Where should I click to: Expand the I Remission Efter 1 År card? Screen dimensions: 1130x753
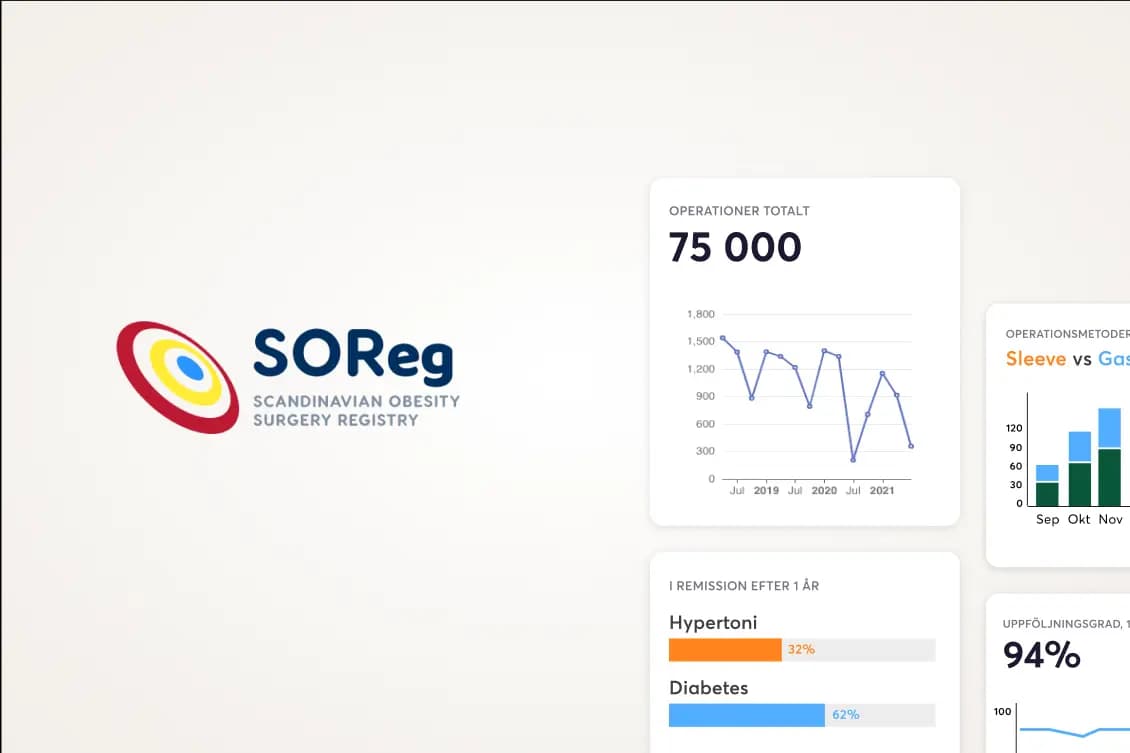point(803,650)
